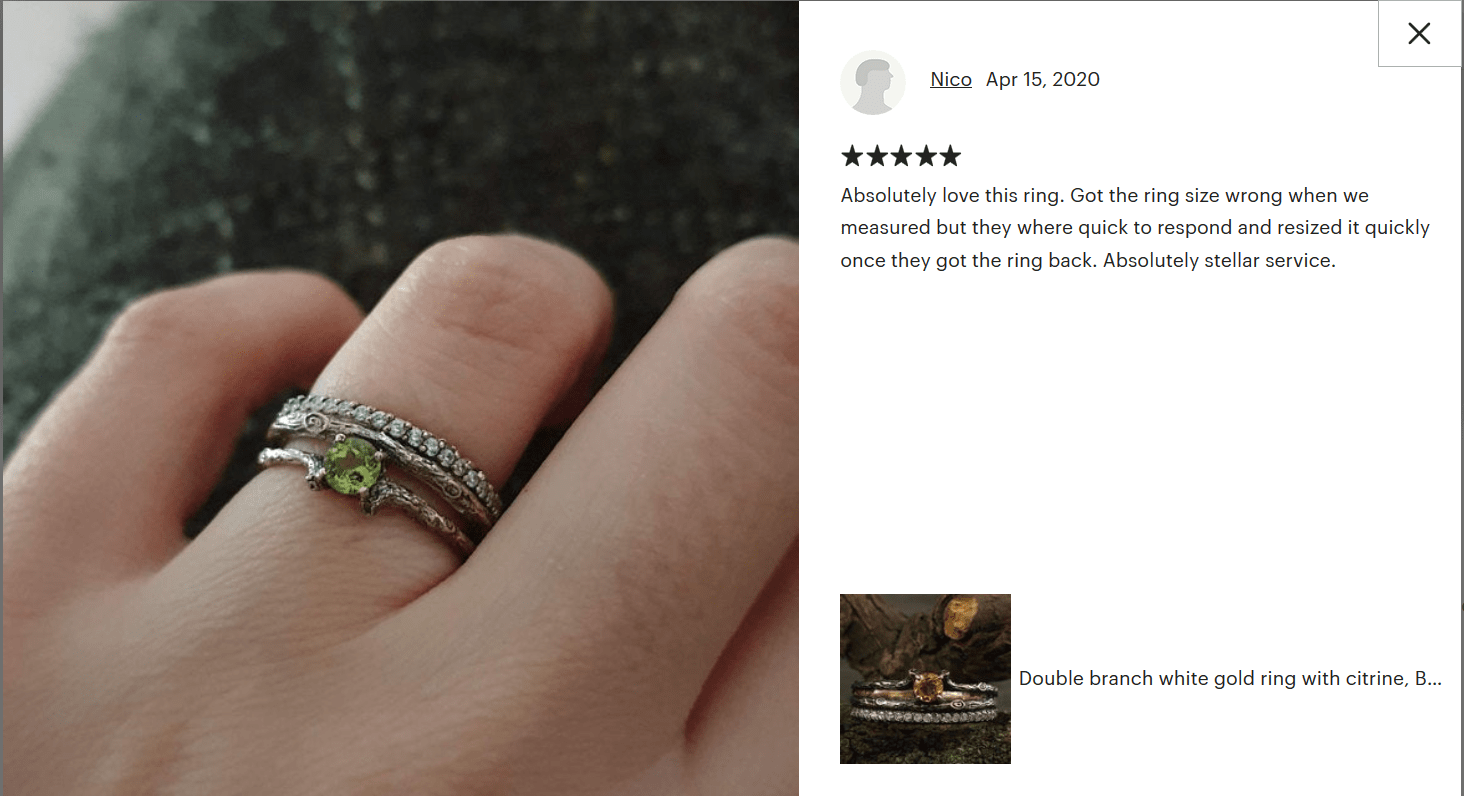Open the Double branch white gold ring listing title

[1230, 678]
